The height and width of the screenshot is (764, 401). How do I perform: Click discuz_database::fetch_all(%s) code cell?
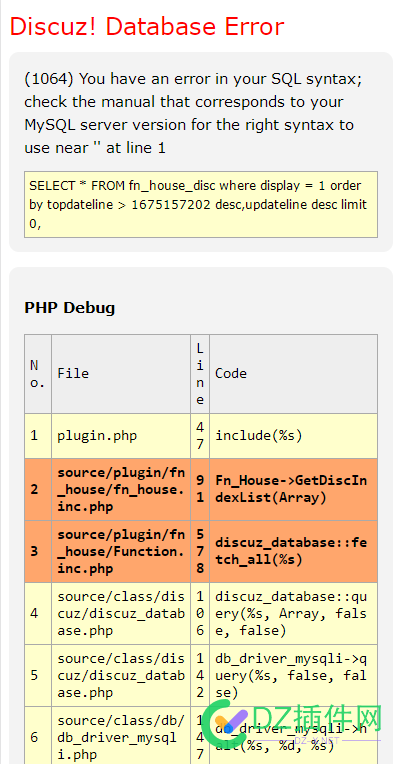coord(293,551)
